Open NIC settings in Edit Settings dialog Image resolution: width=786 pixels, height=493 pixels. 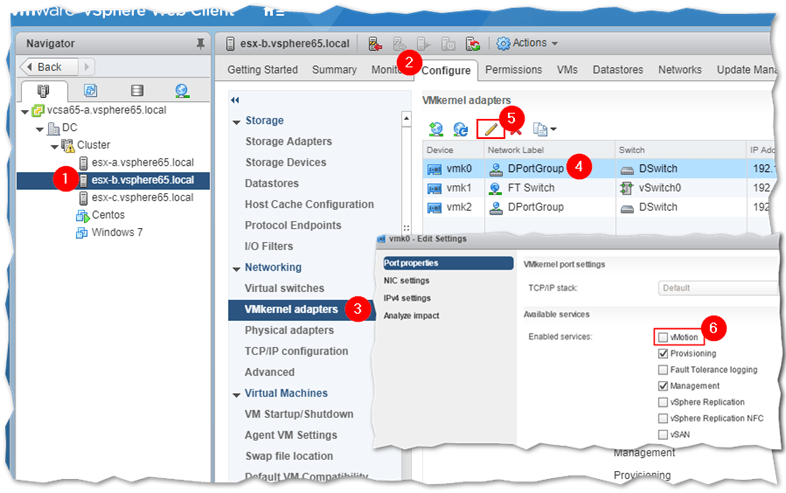pos(407,281)
